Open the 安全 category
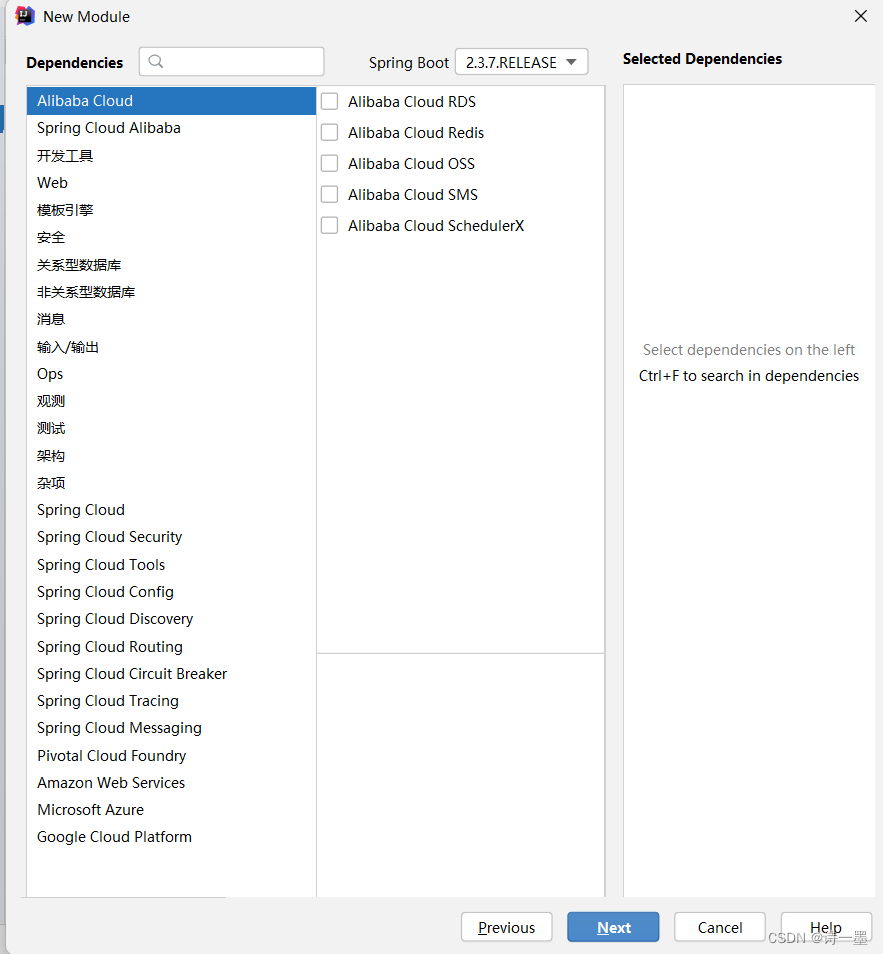The height and width of the screenshot is (954, 883). pos(171,237)
